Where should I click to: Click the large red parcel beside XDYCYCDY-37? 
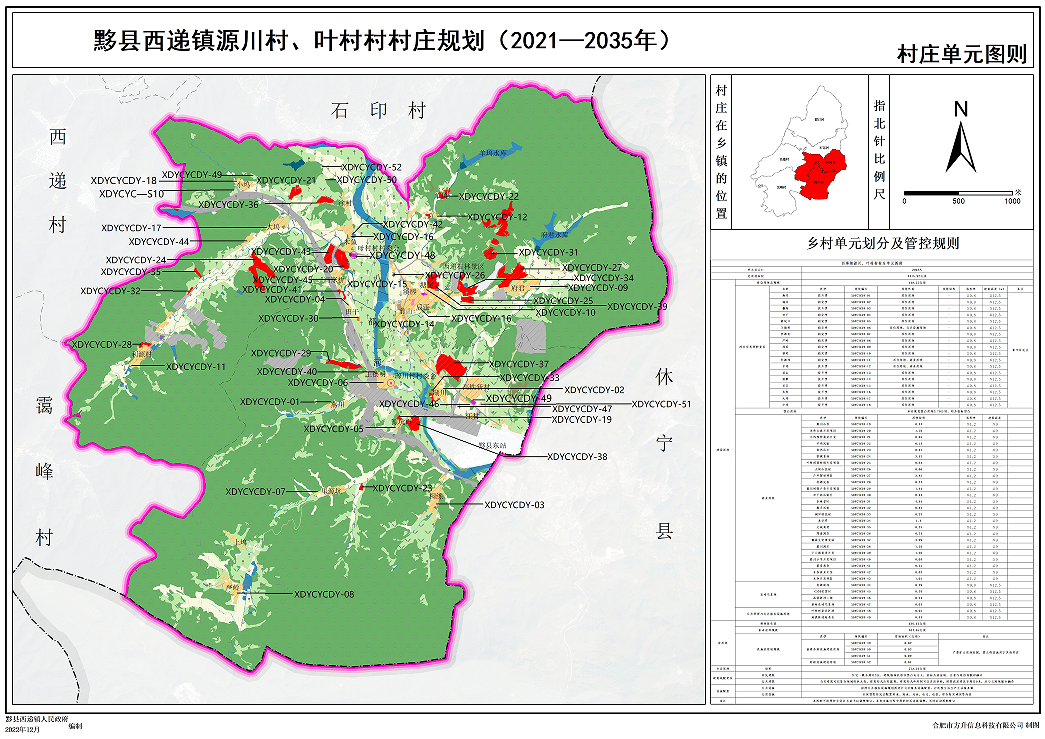[450, 366]
